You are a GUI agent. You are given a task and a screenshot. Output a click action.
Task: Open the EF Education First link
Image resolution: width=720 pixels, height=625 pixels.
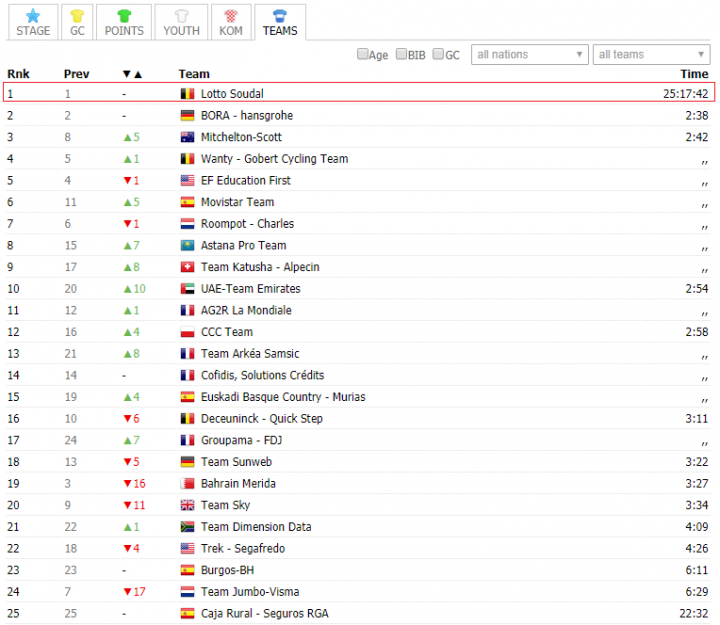coord(246,180)
